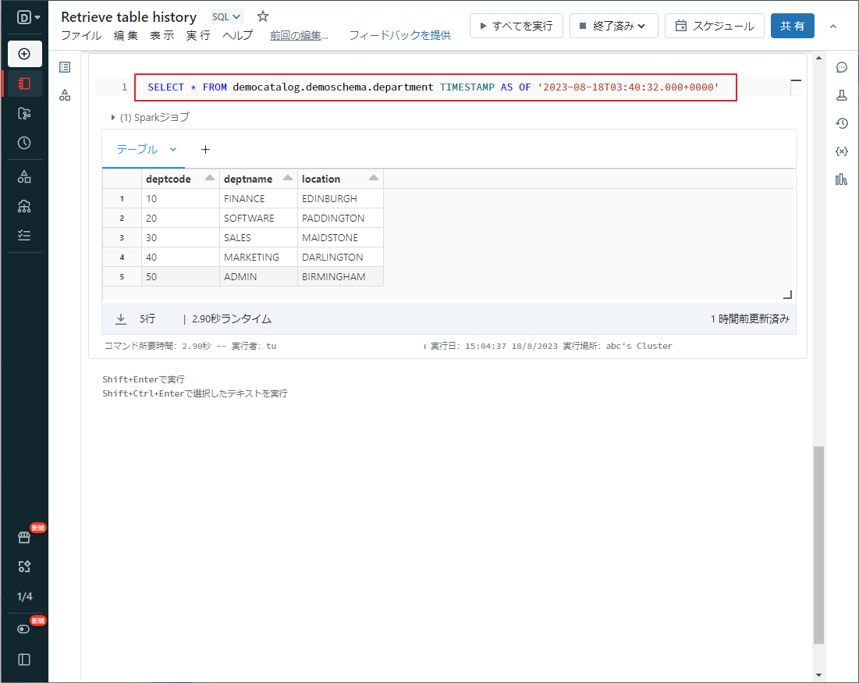Click the フィードバックを提供 link
Screen dimensions: 859x683
399,35
